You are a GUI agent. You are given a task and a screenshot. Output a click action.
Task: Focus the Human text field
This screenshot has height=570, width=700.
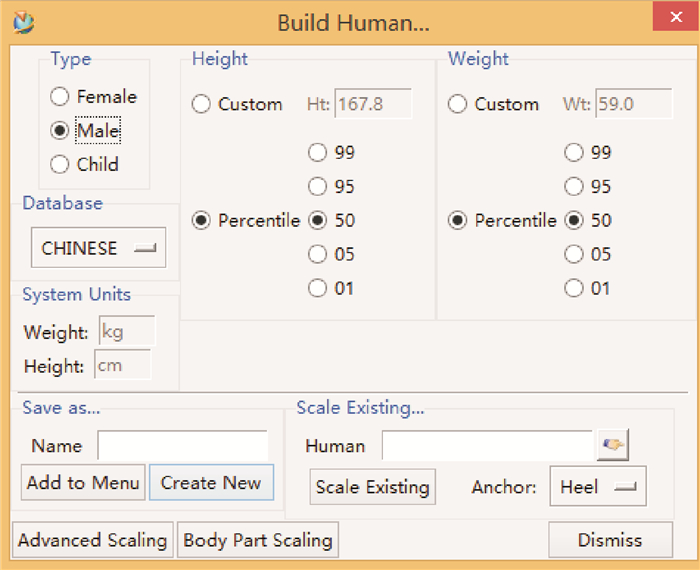(x=487, y=446)
